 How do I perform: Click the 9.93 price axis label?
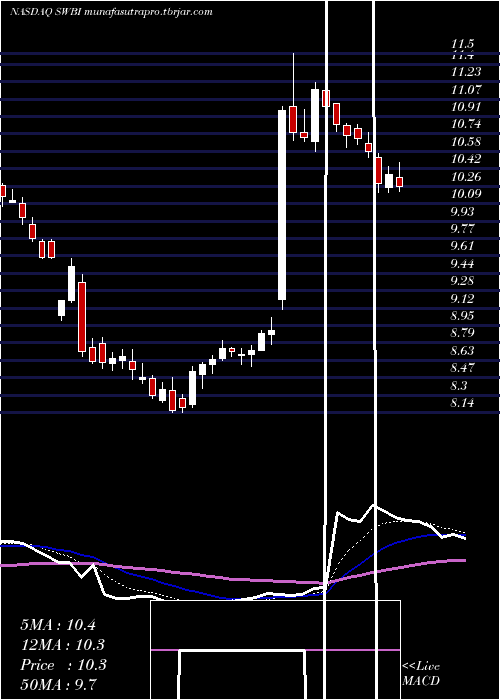pos(462,211)
